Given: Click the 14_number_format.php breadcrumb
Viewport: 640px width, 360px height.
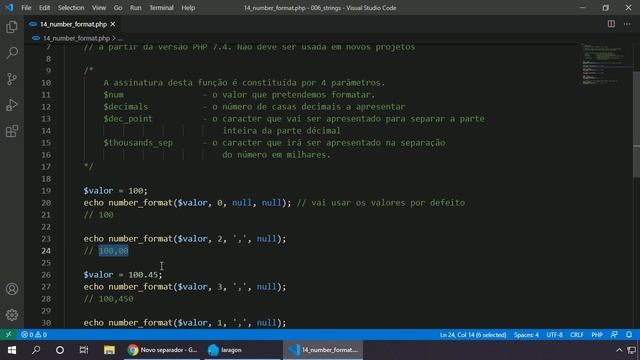Looking at the screenshot, I should (76, 38).
